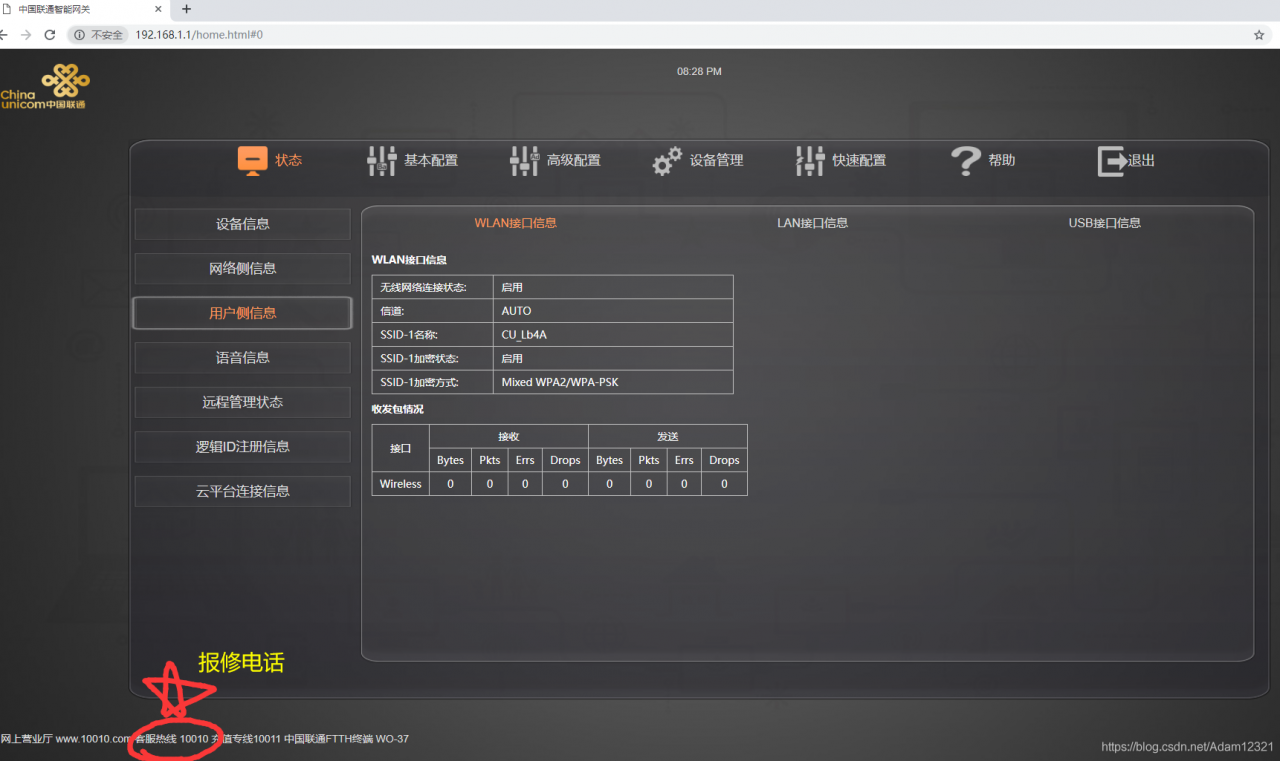Screen dimensions: 1280x761
Task: Click the SSID-1名称 label cell
Action: pos(432,335)
